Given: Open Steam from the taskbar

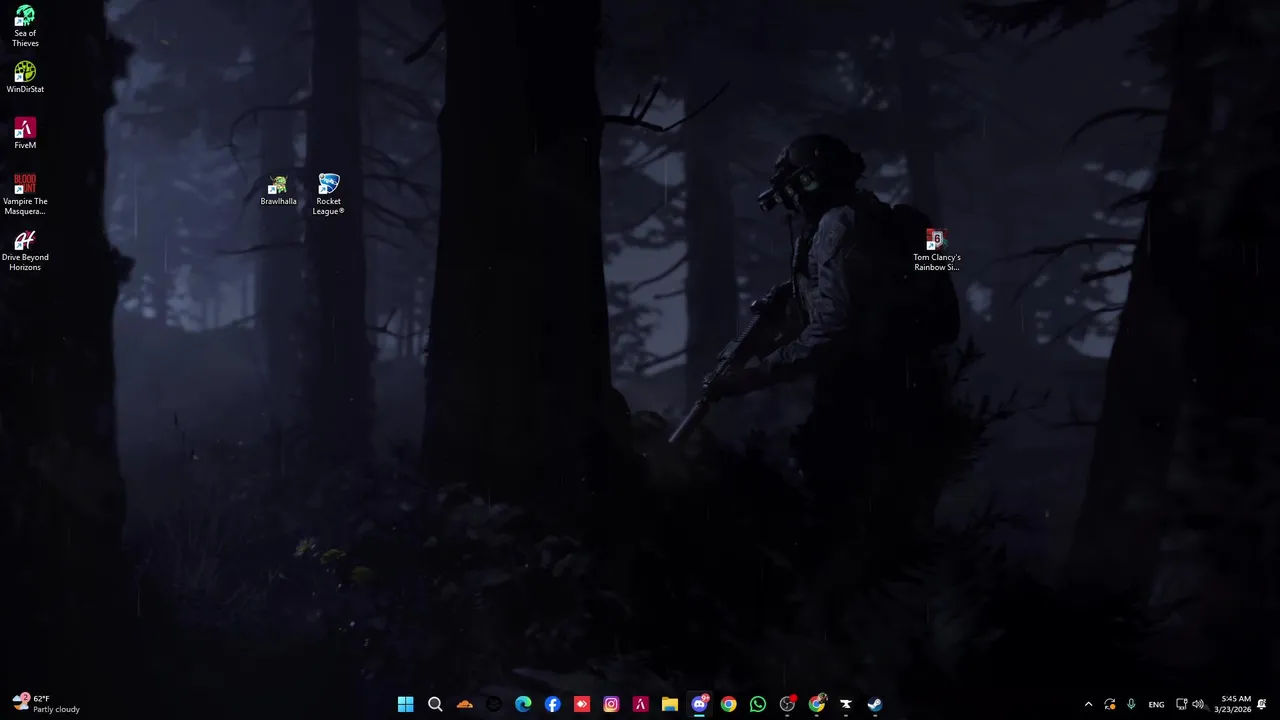Looking at the screenshot, I should [875, 704].
